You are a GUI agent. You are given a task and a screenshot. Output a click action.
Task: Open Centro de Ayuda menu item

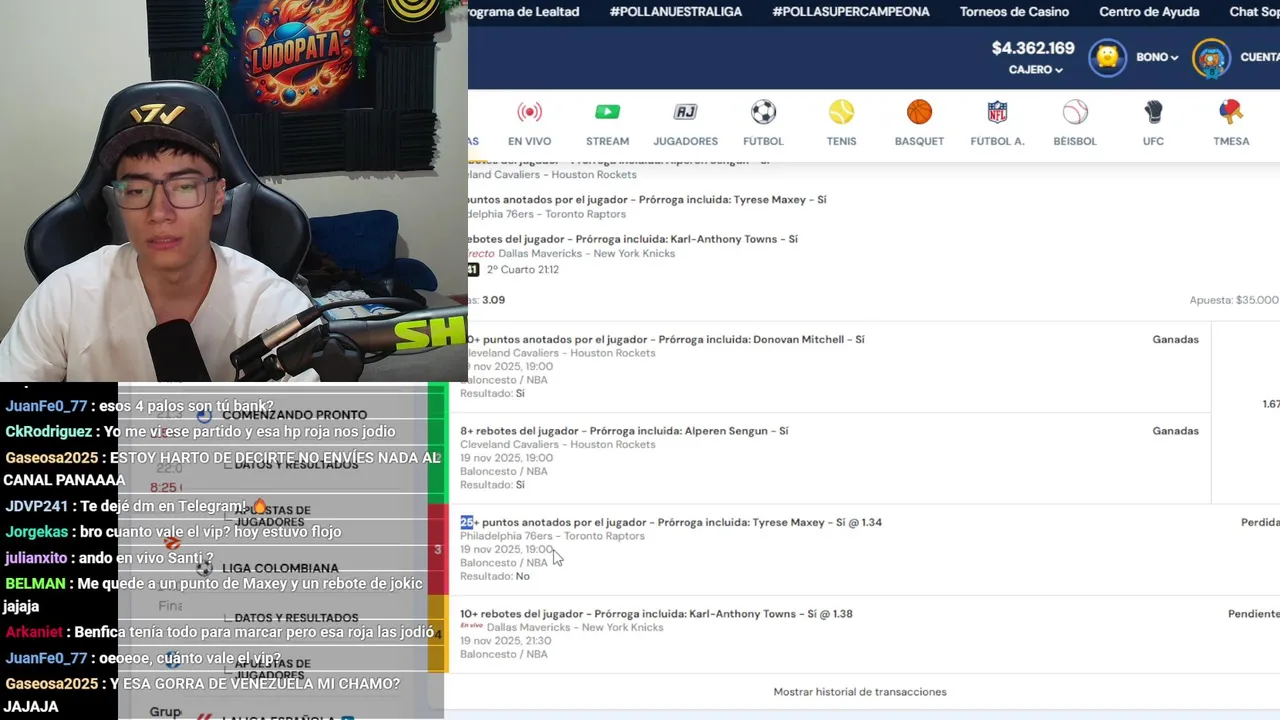(1149, 12)
